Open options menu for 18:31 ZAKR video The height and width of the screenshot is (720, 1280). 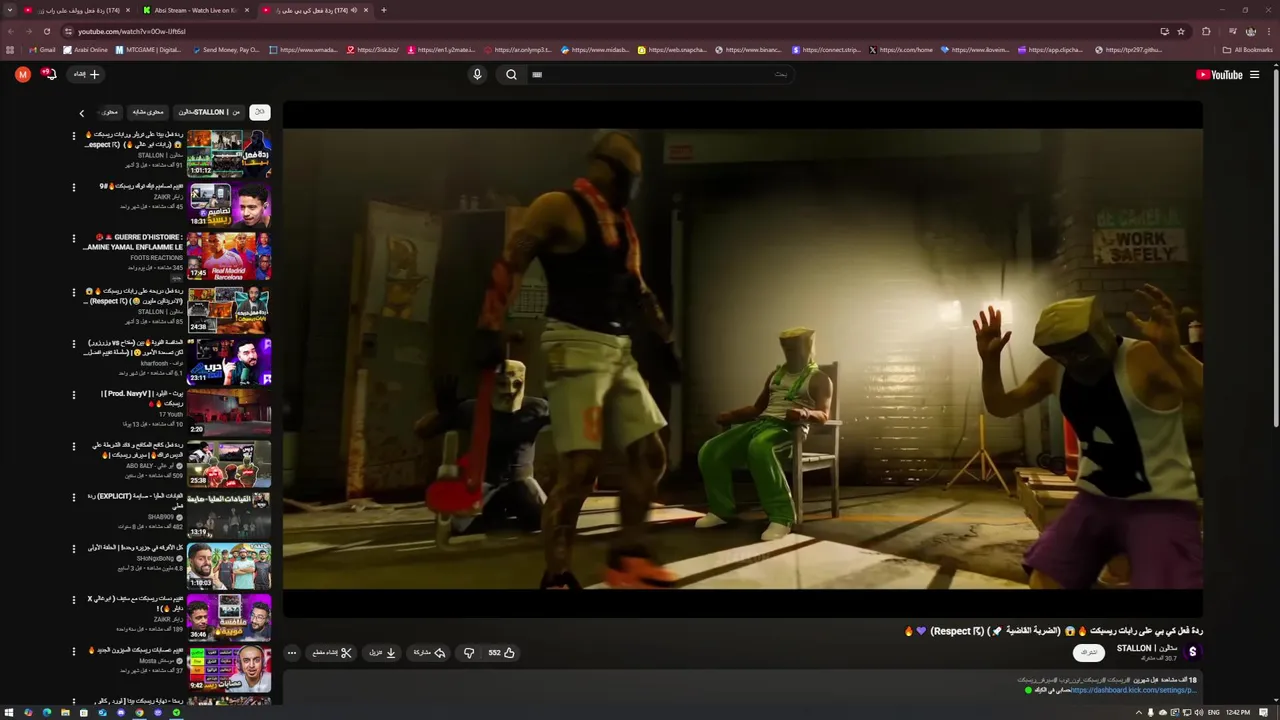(x=73, y=187)
